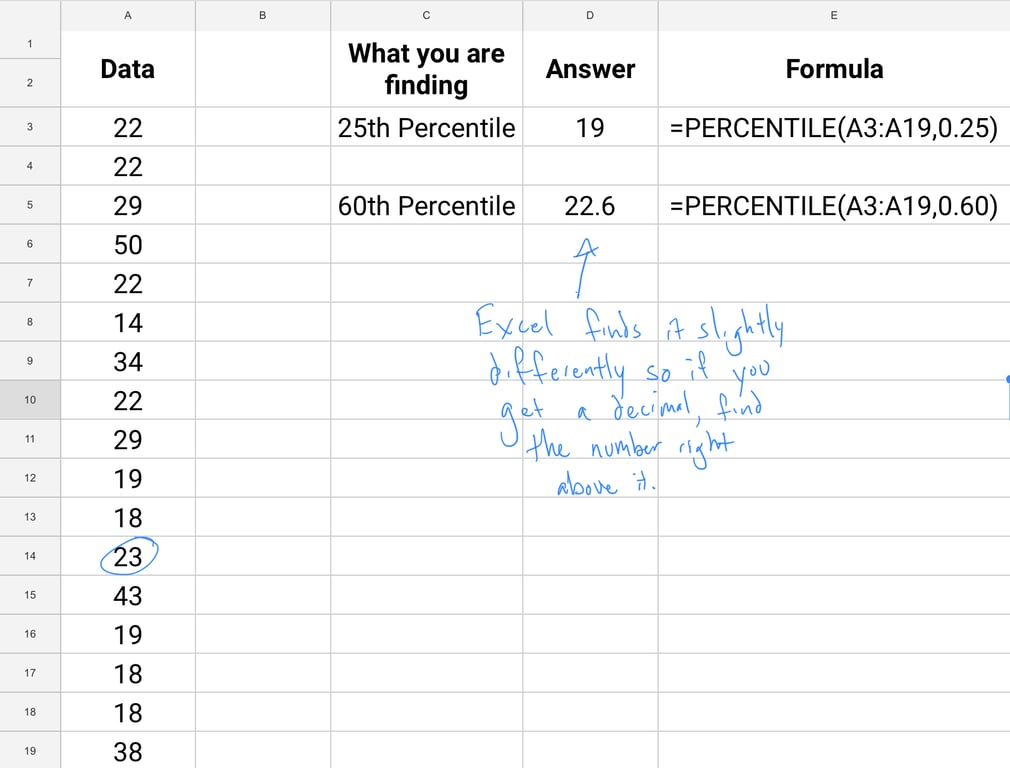
Task: Click the Answer heading cell
Action: click(x=590, y=69)
